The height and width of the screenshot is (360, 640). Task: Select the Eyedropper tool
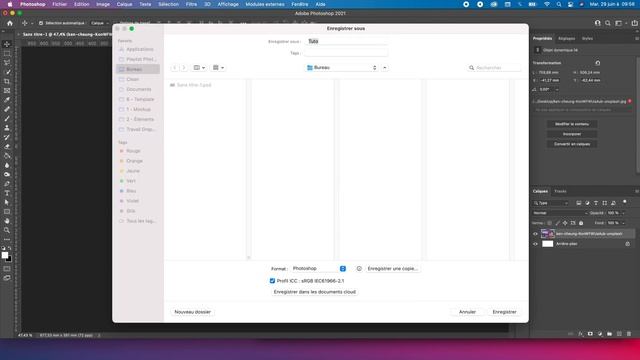tap(7, 100)
